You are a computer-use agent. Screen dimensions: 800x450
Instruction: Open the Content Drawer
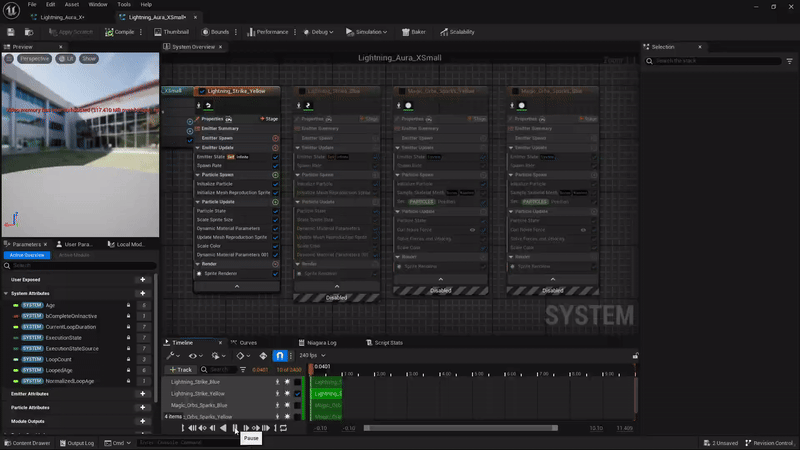(x=32, y=442)
